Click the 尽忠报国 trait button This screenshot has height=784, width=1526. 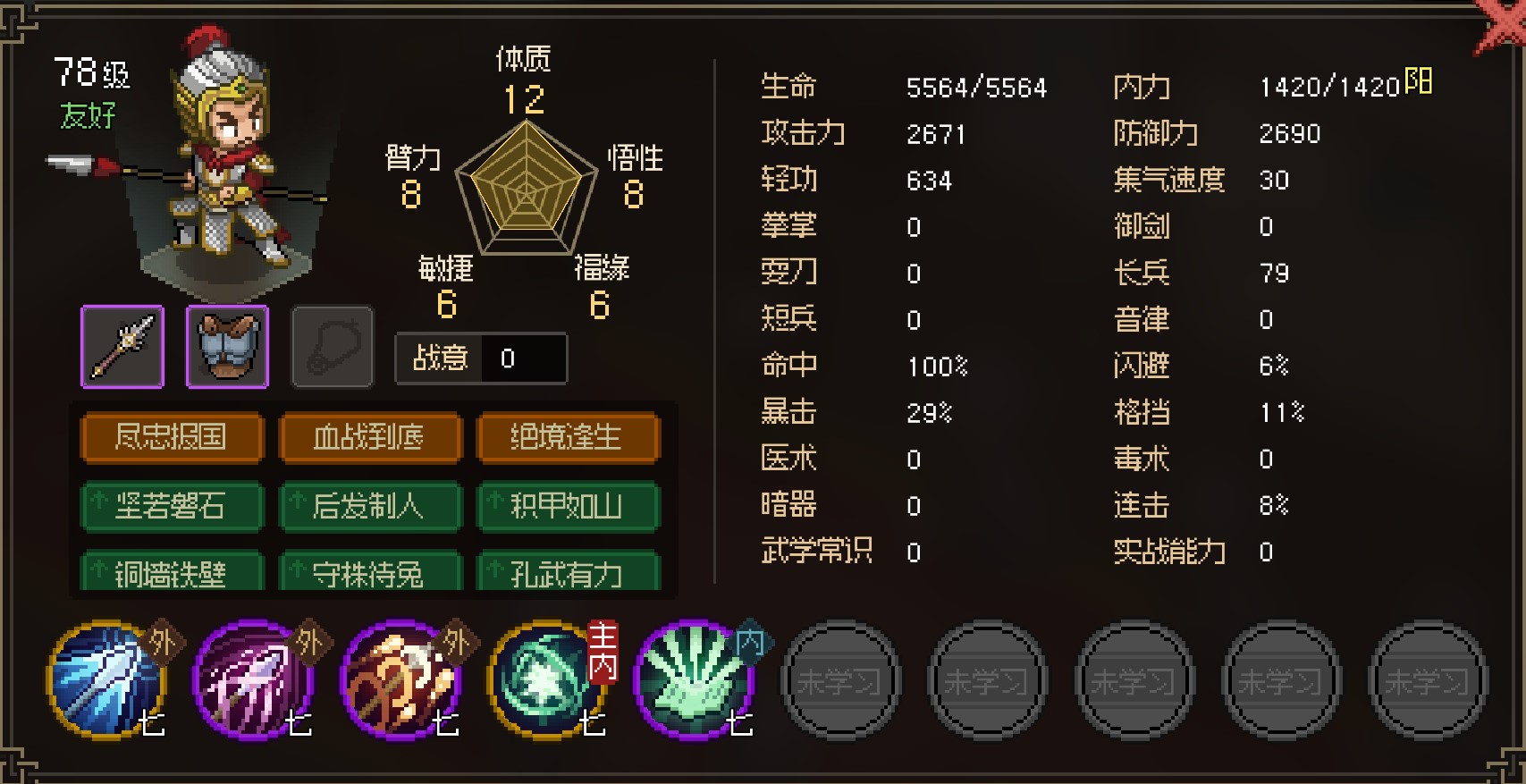coord(172,437)
